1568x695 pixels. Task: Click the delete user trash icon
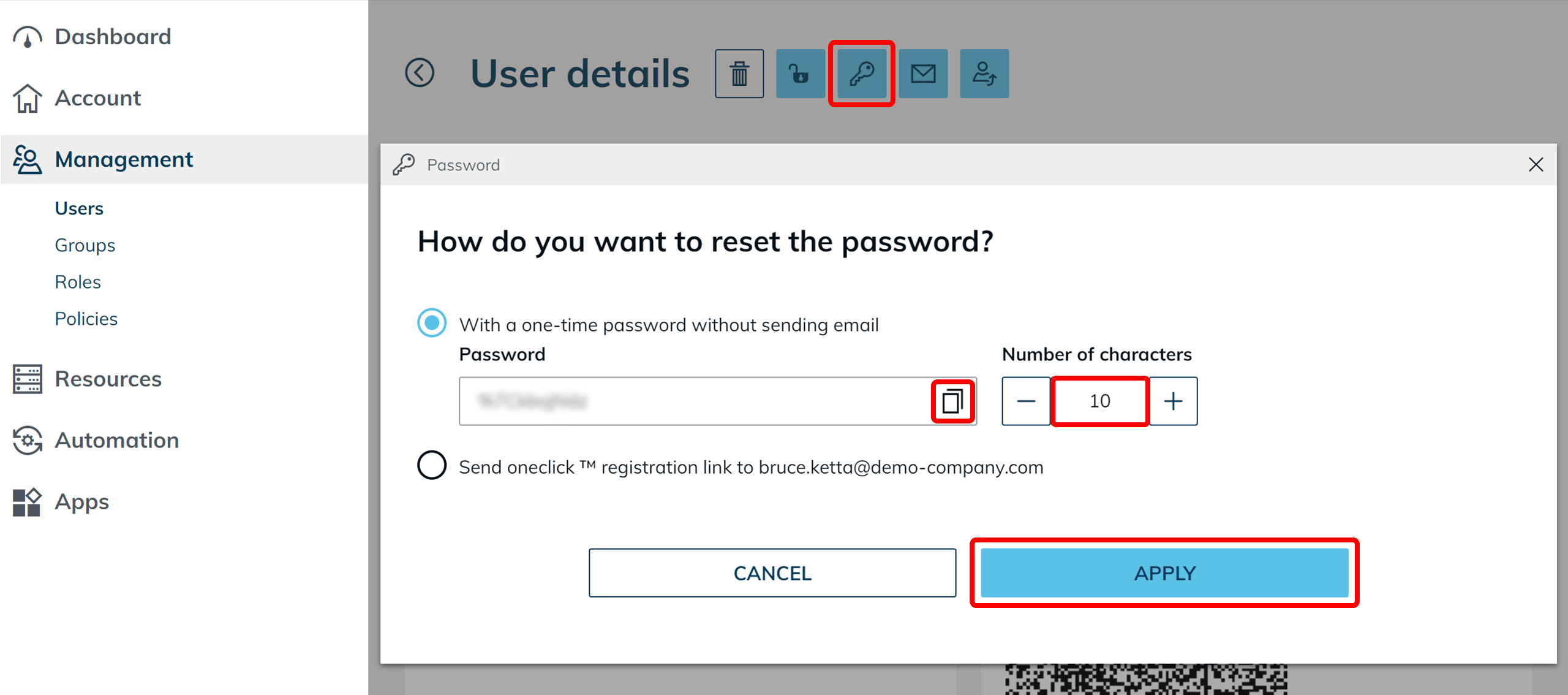click(739, 74)
